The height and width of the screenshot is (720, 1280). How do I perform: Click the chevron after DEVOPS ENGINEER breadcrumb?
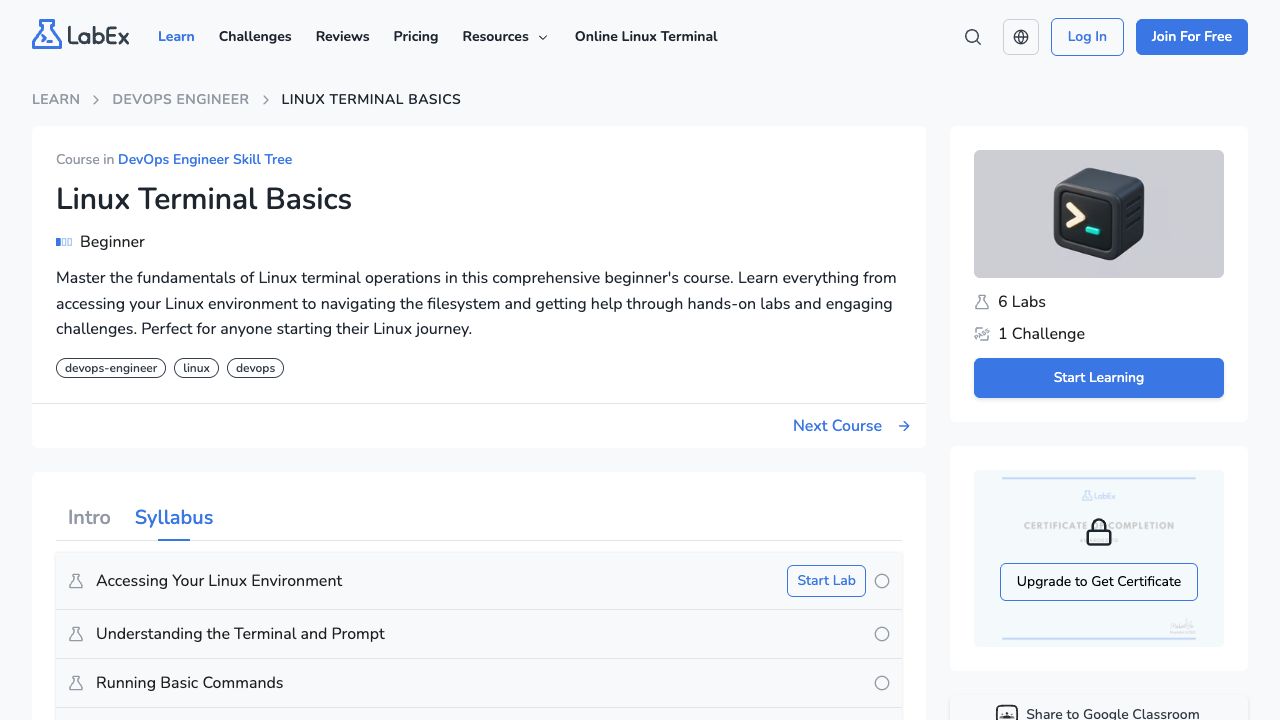point(266,100)
